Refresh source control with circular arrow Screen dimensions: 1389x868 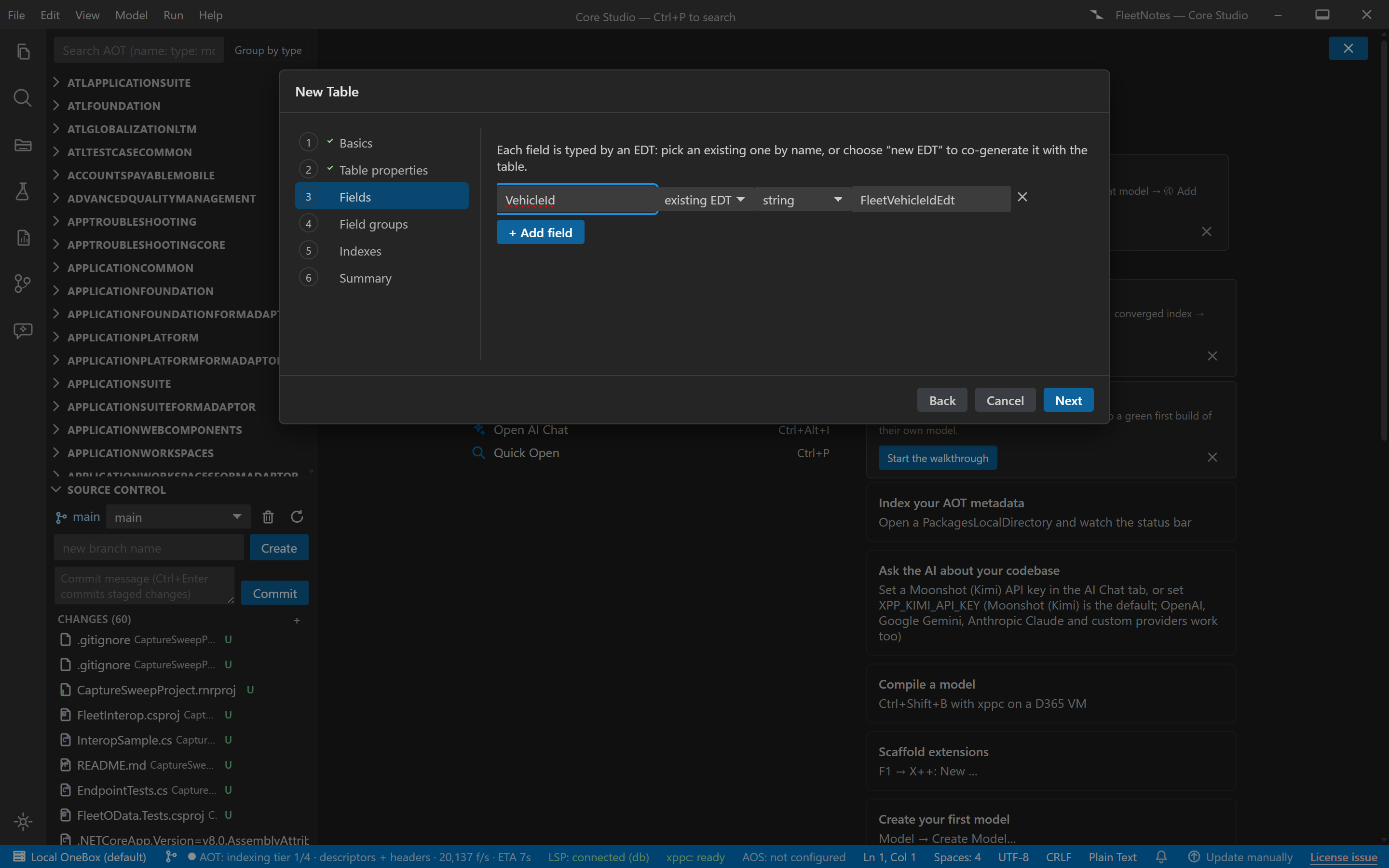click(x=297, y=516)
